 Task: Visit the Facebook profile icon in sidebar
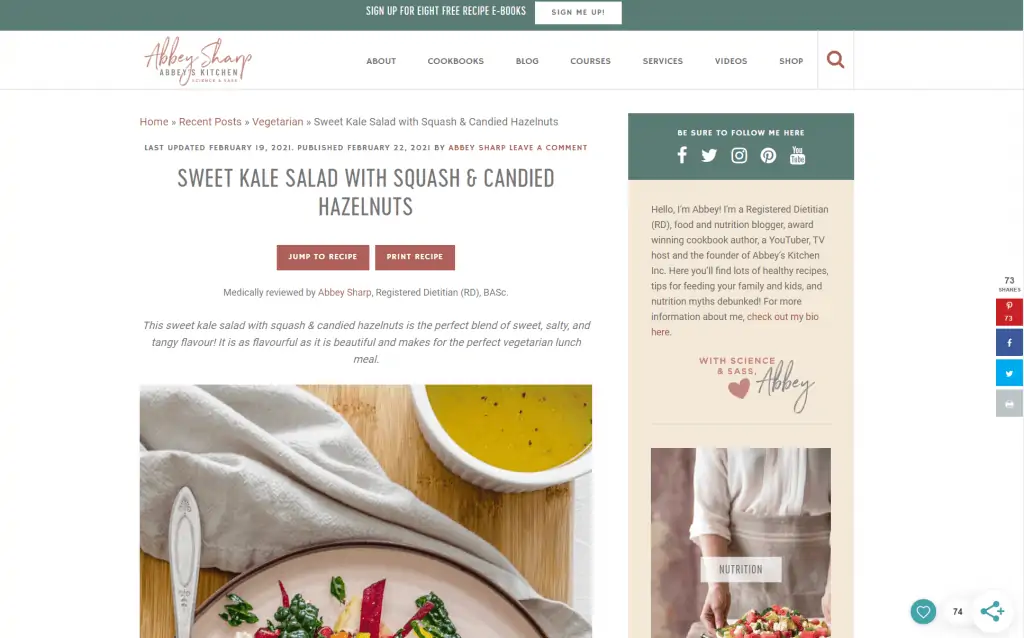coord(682,155)
